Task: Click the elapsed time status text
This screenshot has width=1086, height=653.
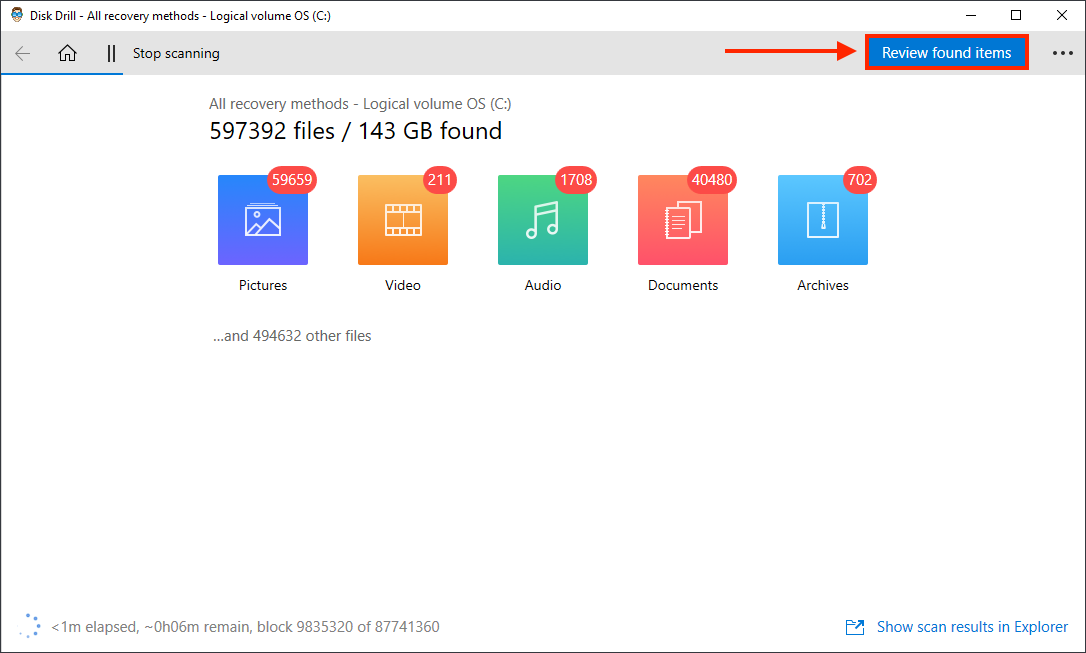Action: 245,627
